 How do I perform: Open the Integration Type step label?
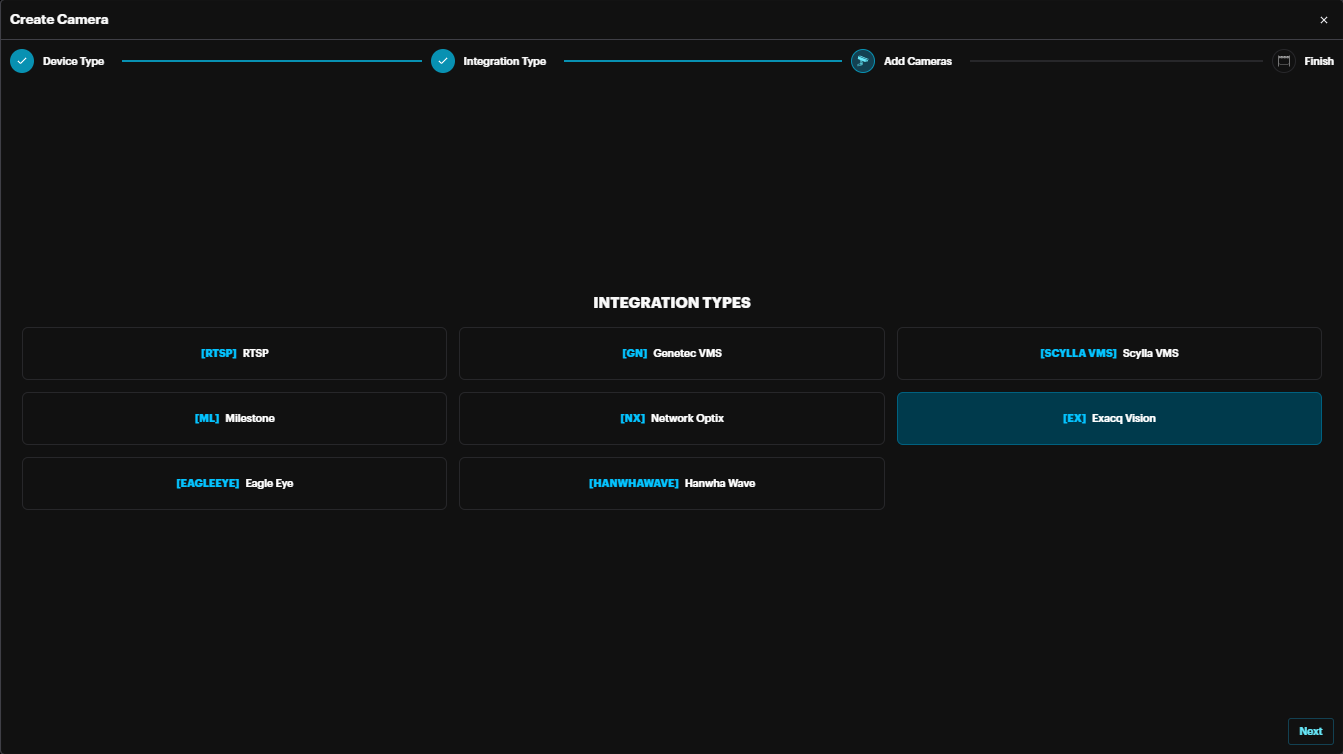click(504, 61)
